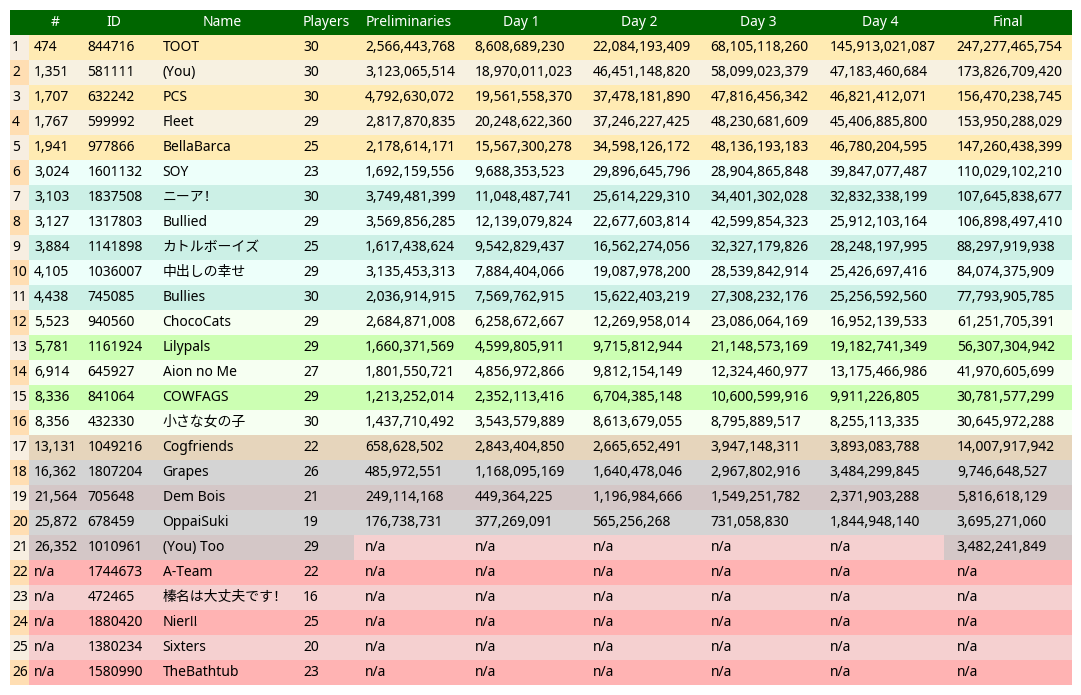Image resolution: width=1081 pixels, height=695 pixels.
Task: Select team name NierII
Action: (180, 621)
